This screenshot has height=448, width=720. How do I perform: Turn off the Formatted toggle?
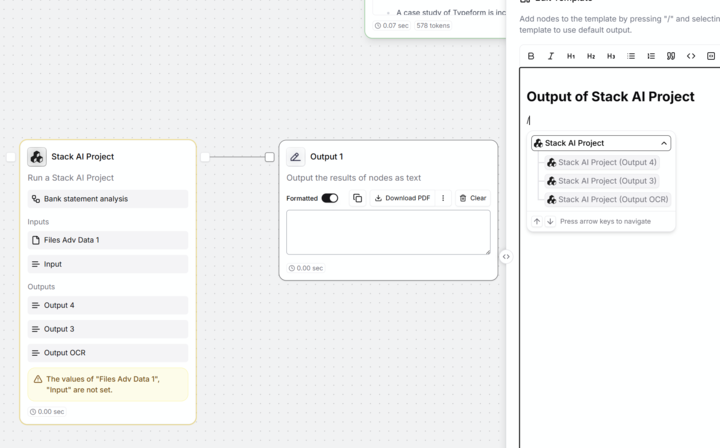pyautogui.click(x=329, y=198)
